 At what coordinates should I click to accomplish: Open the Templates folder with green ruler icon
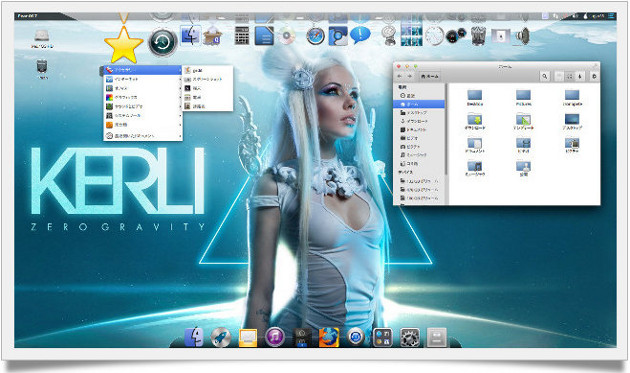[x=523, y=122]
